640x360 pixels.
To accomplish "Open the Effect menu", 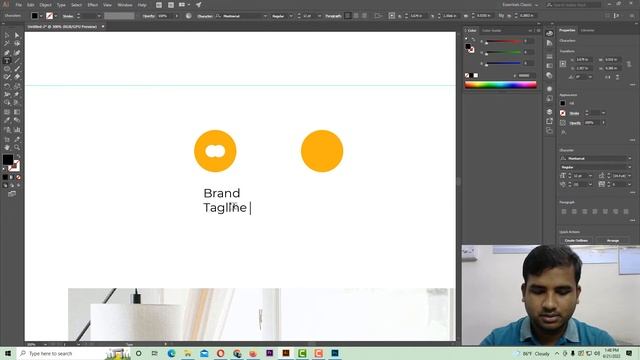I will pos(93,5).
